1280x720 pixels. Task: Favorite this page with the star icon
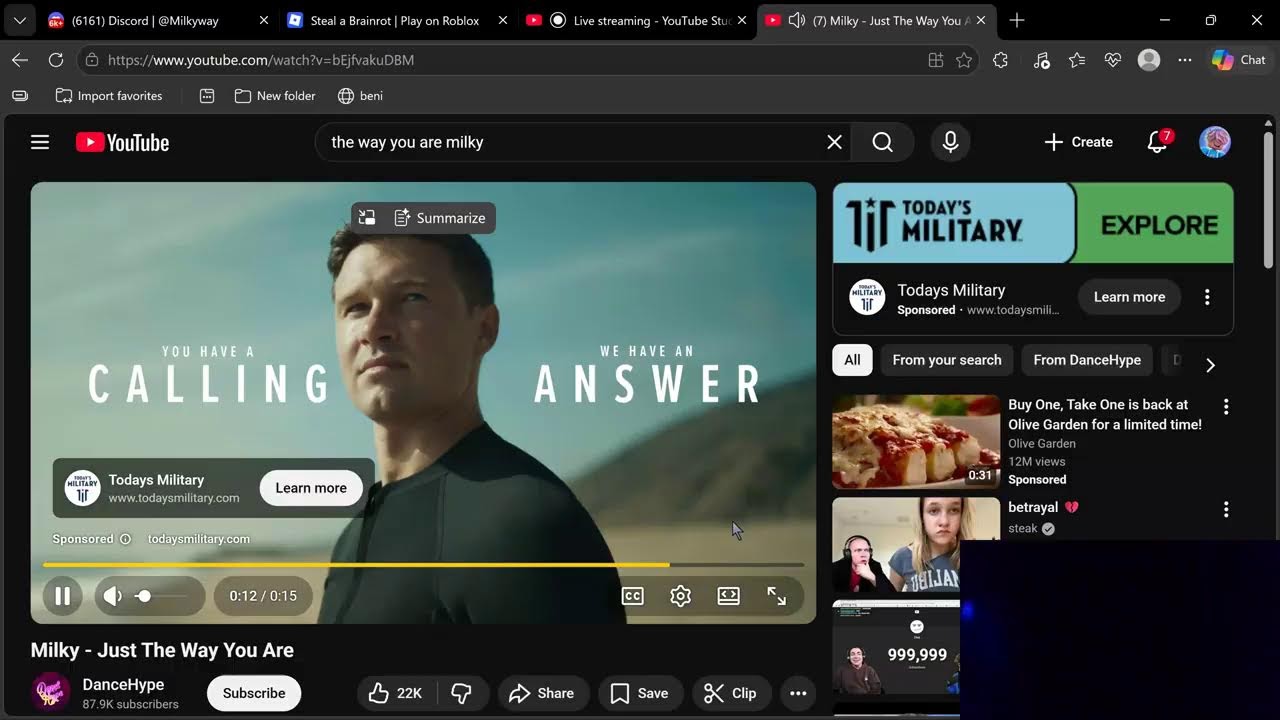click(x=964, y=60)
